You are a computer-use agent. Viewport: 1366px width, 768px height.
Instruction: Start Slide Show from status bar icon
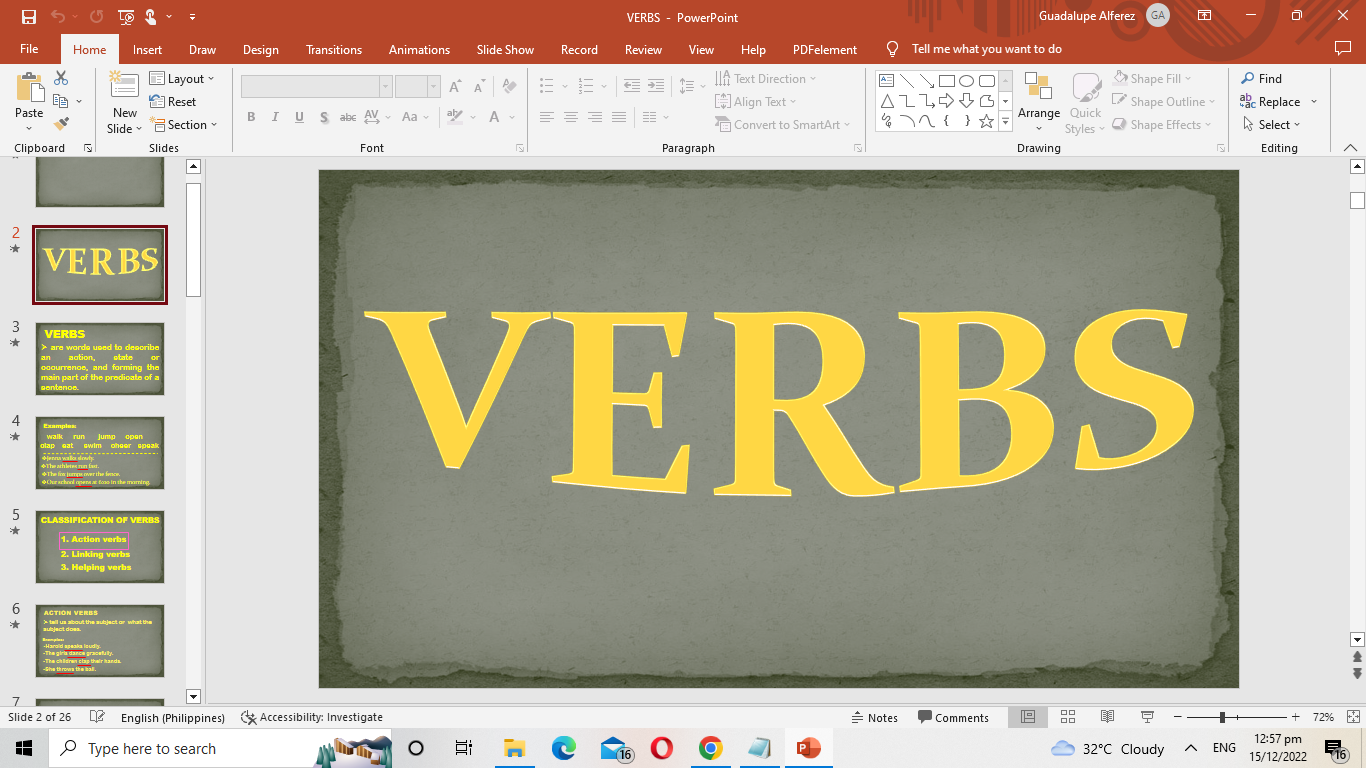(x=1147, y=717)
